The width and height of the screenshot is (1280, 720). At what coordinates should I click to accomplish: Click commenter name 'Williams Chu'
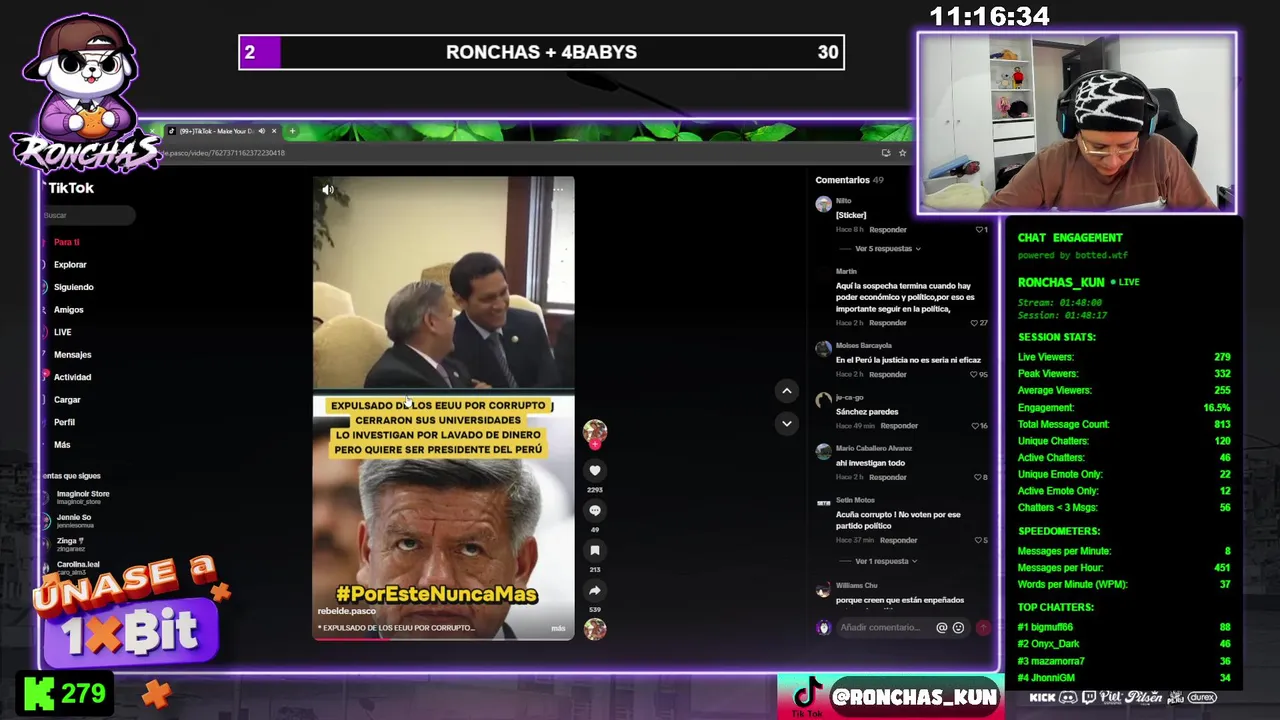[856, 586]
